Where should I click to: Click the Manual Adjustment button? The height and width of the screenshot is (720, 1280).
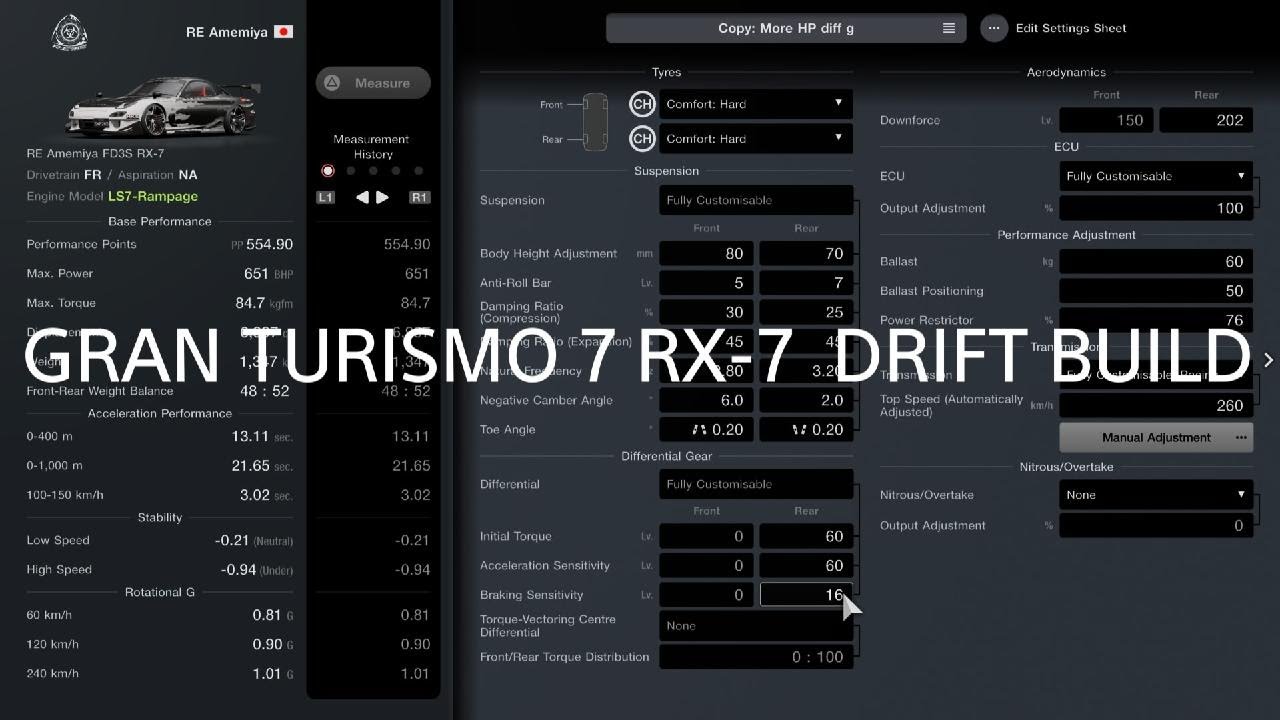pos(1156,437)
